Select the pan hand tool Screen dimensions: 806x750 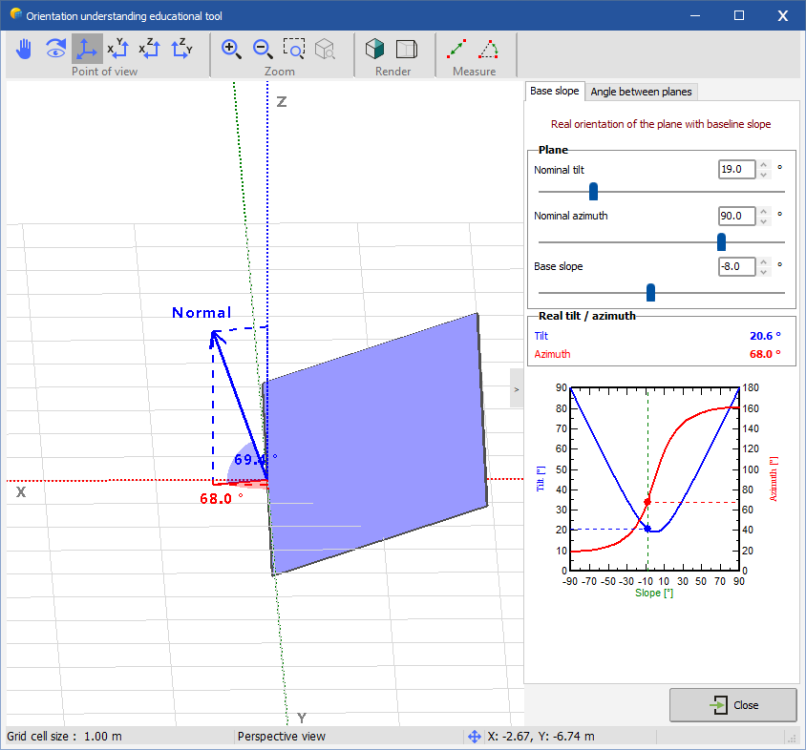pos(25,49)
